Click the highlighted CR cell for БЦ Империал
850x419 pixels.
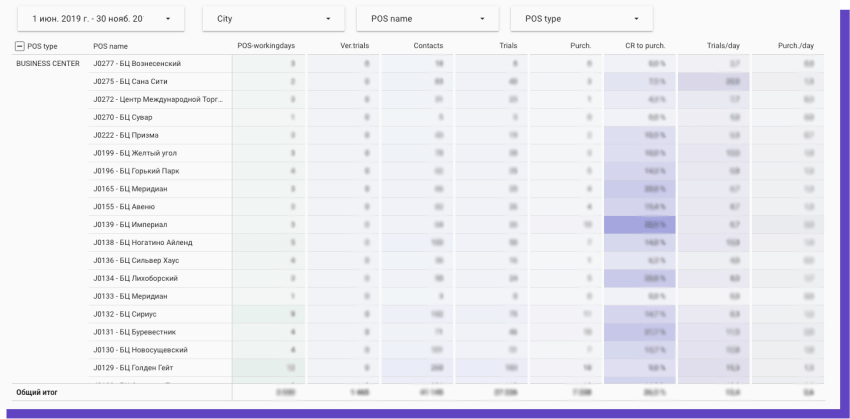pos(641,224)
